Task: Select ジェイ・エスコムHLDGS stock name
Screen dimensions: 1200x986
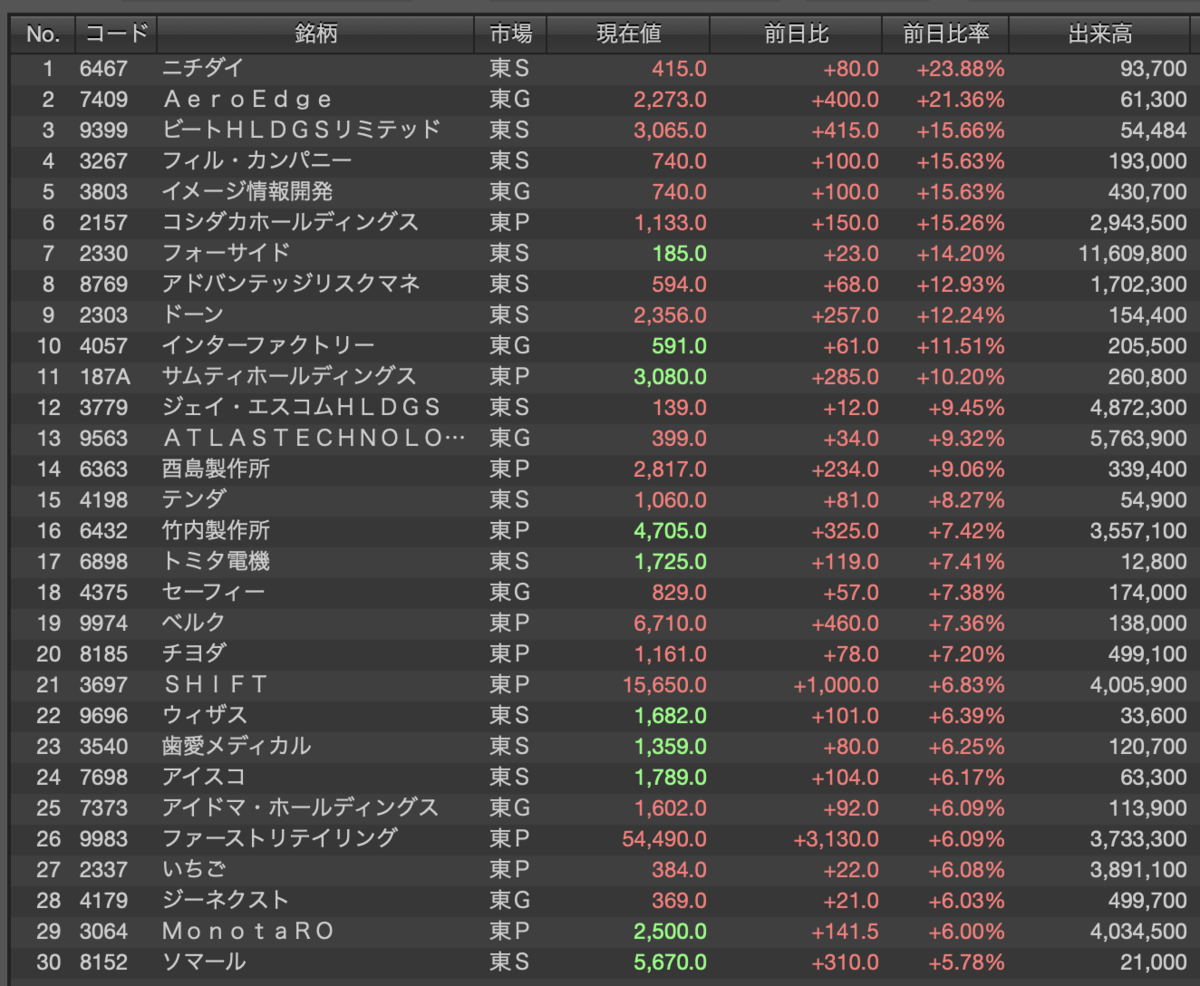Action: coord(301,407)
